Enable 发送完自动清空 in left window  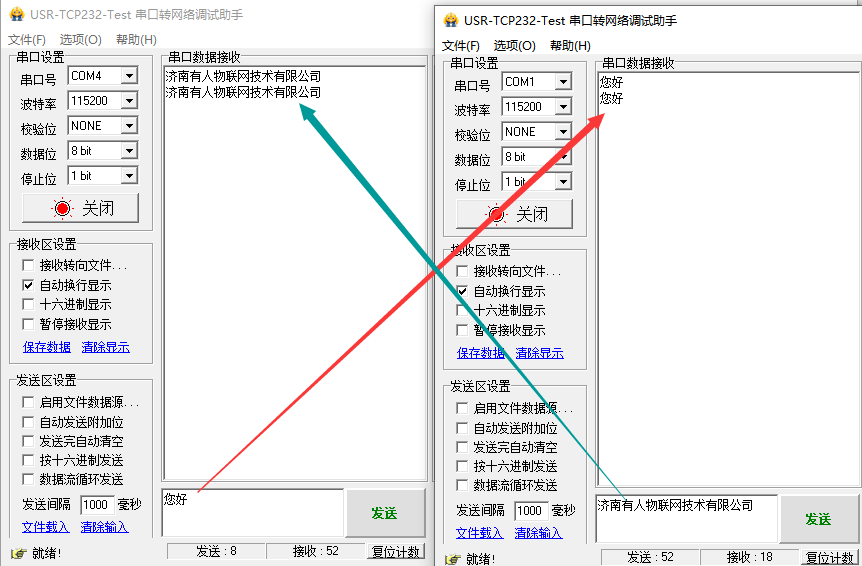28,441
